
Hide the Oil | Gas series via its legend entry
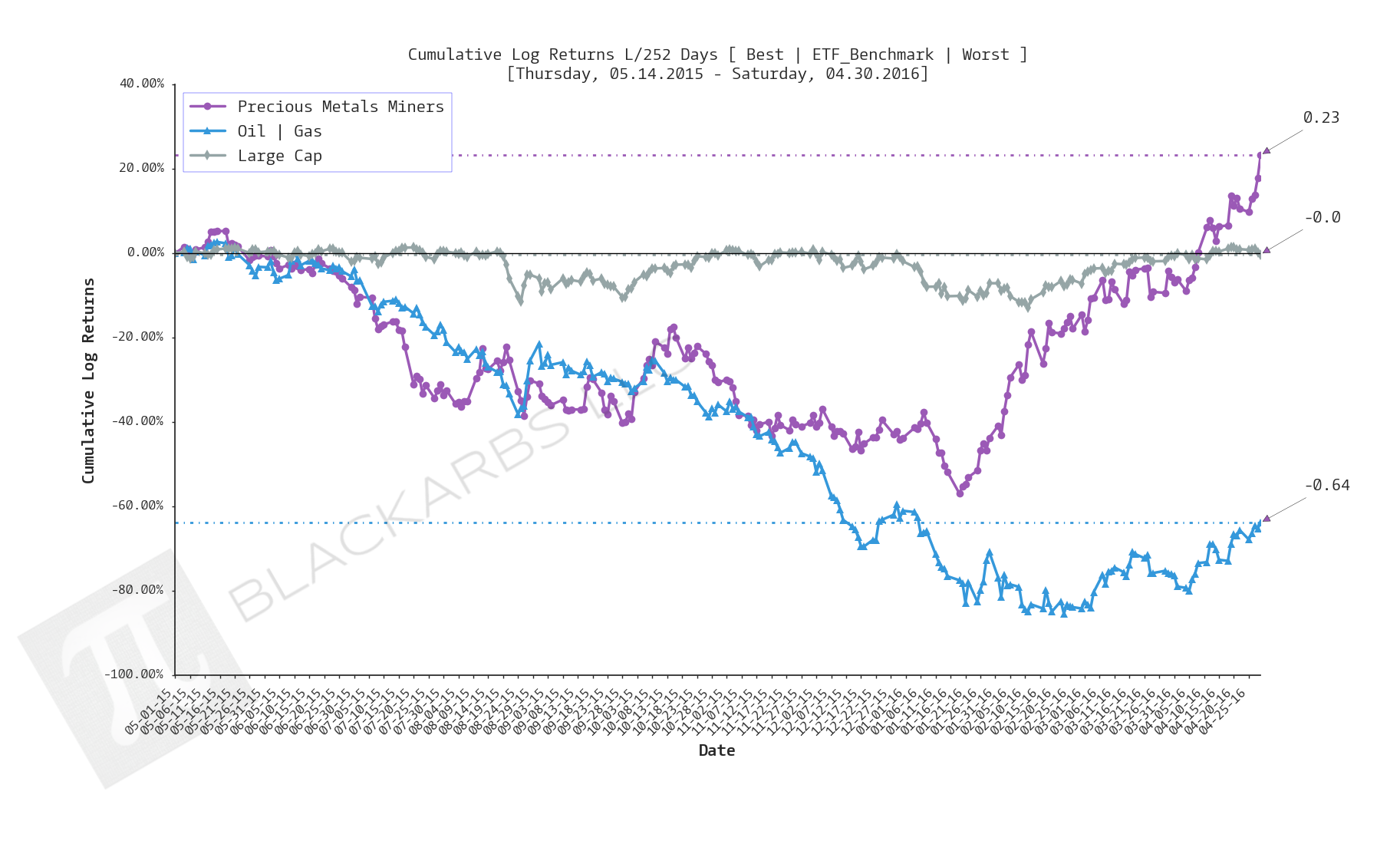coord(280,131)
